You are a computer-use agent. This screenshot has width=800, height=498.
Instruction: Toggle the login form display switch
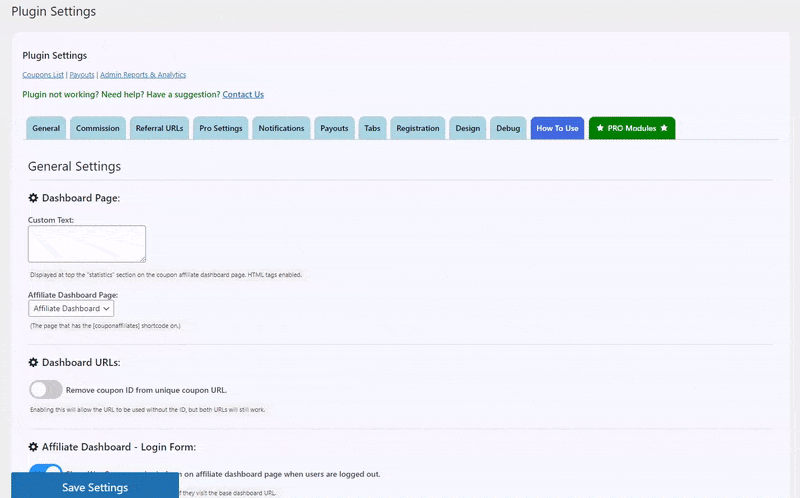click(45, 469)
